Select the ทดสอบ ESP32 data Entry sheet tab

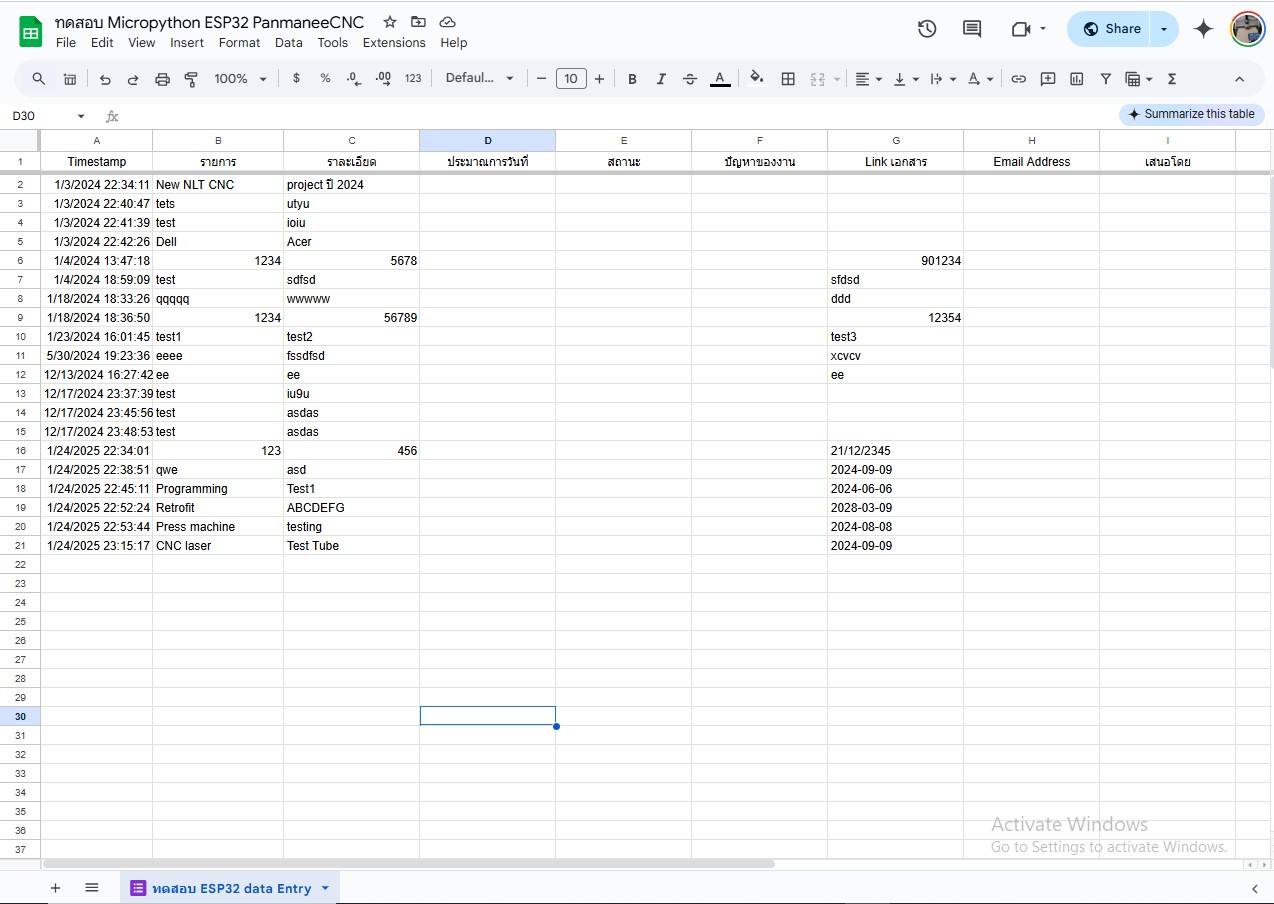[231, 888]
